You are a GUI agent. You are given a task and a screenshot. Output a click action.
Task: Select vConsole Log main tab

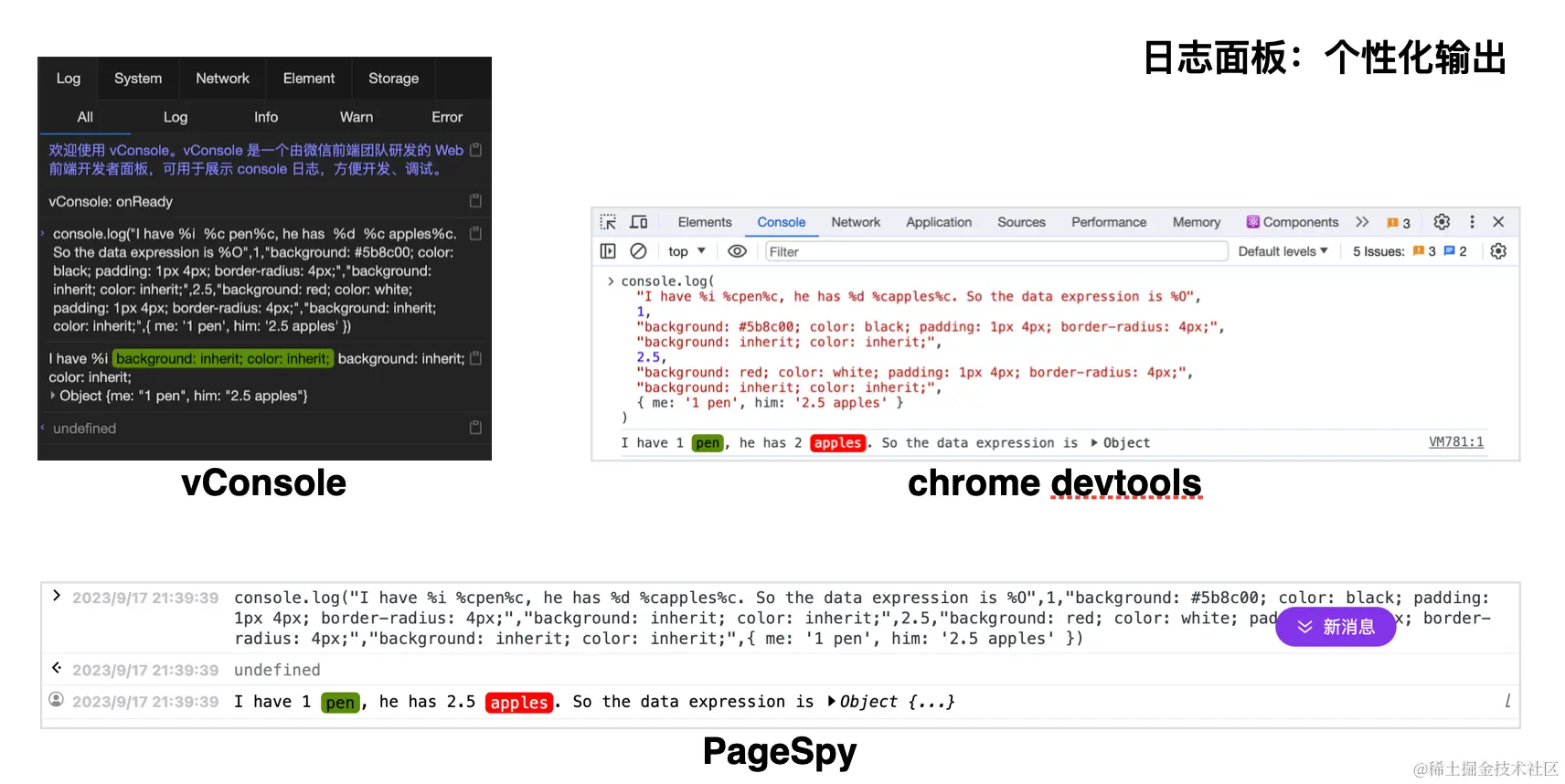pyautogui.click(x=69, y=79)
